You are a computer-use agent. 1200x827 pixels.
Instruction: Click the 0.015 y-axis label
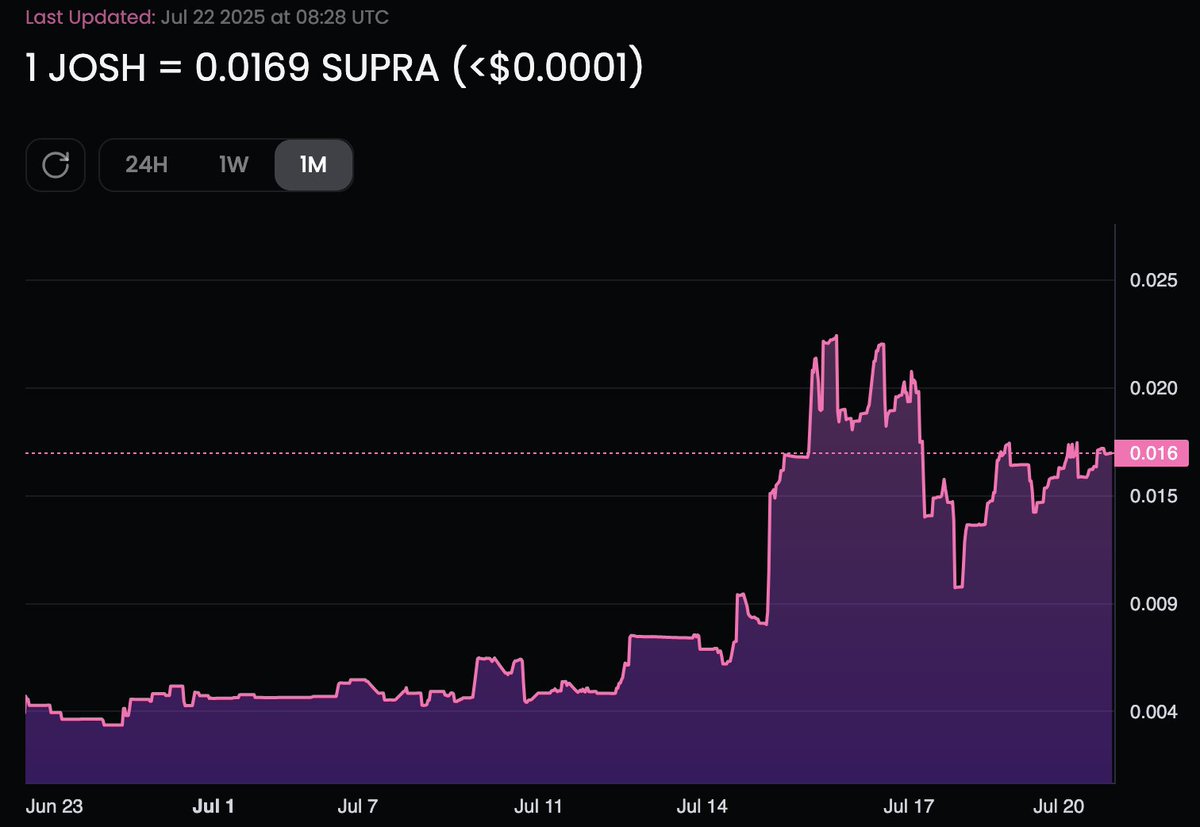(x=1152, y=496)
